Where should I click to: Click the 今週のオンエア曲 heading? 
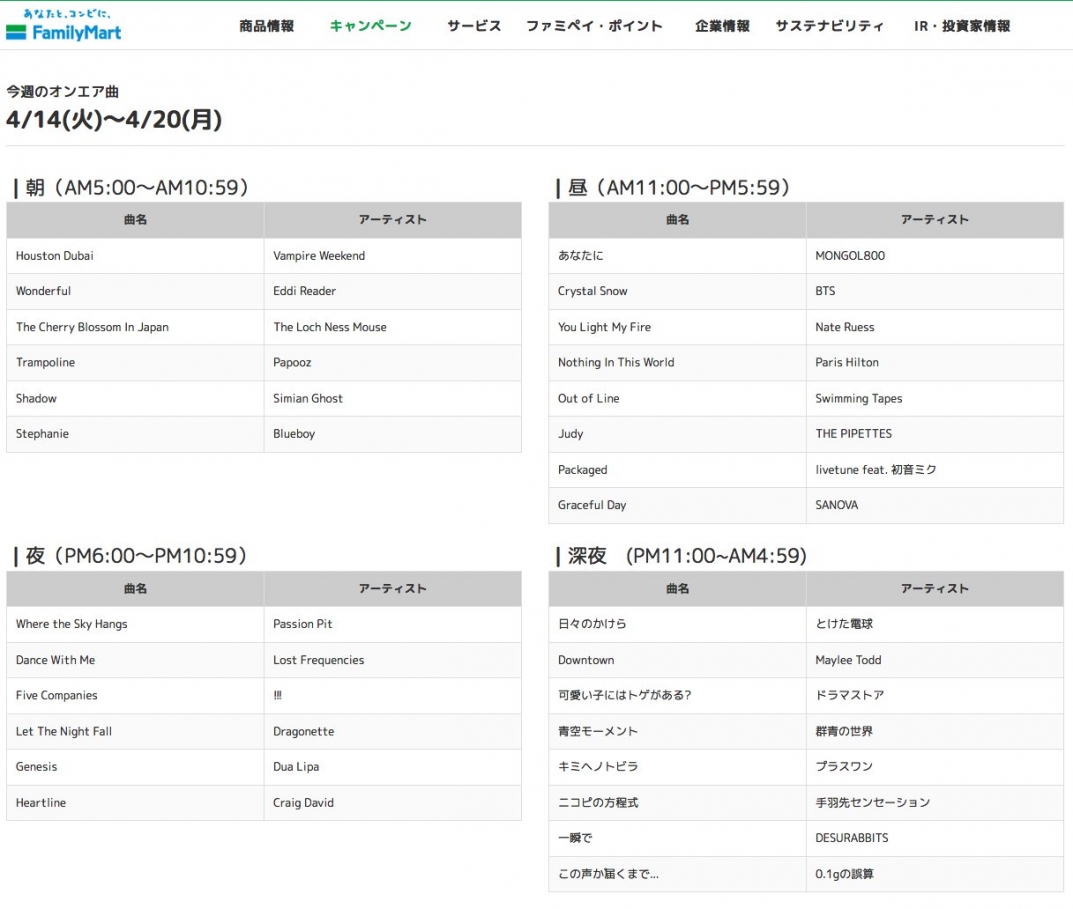pos(62,91)
